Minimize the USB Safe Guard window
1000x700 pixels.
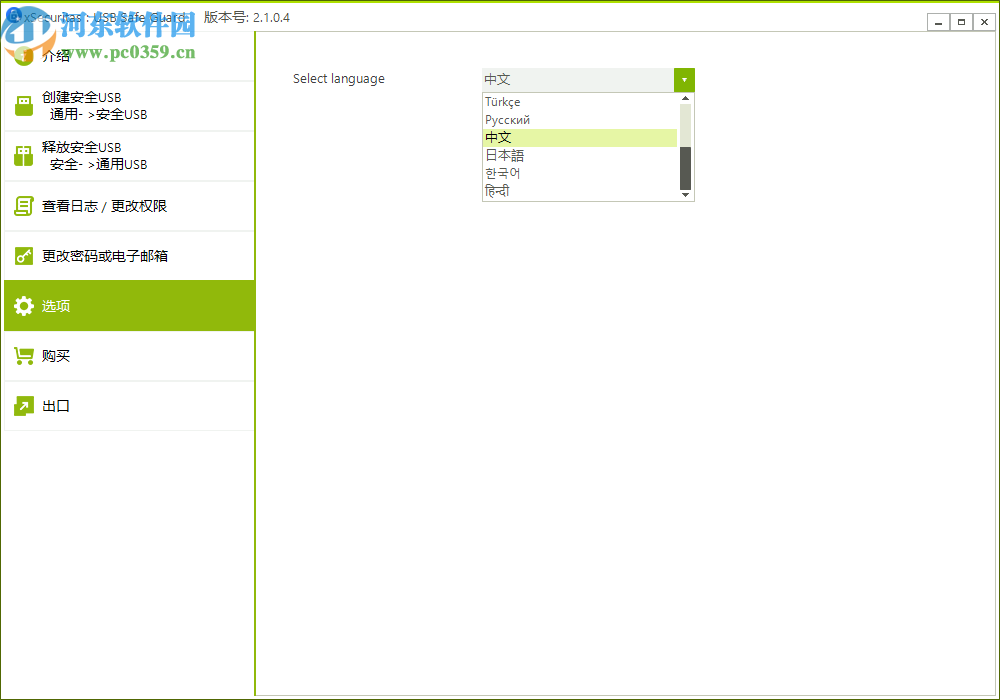pos(938,22)
